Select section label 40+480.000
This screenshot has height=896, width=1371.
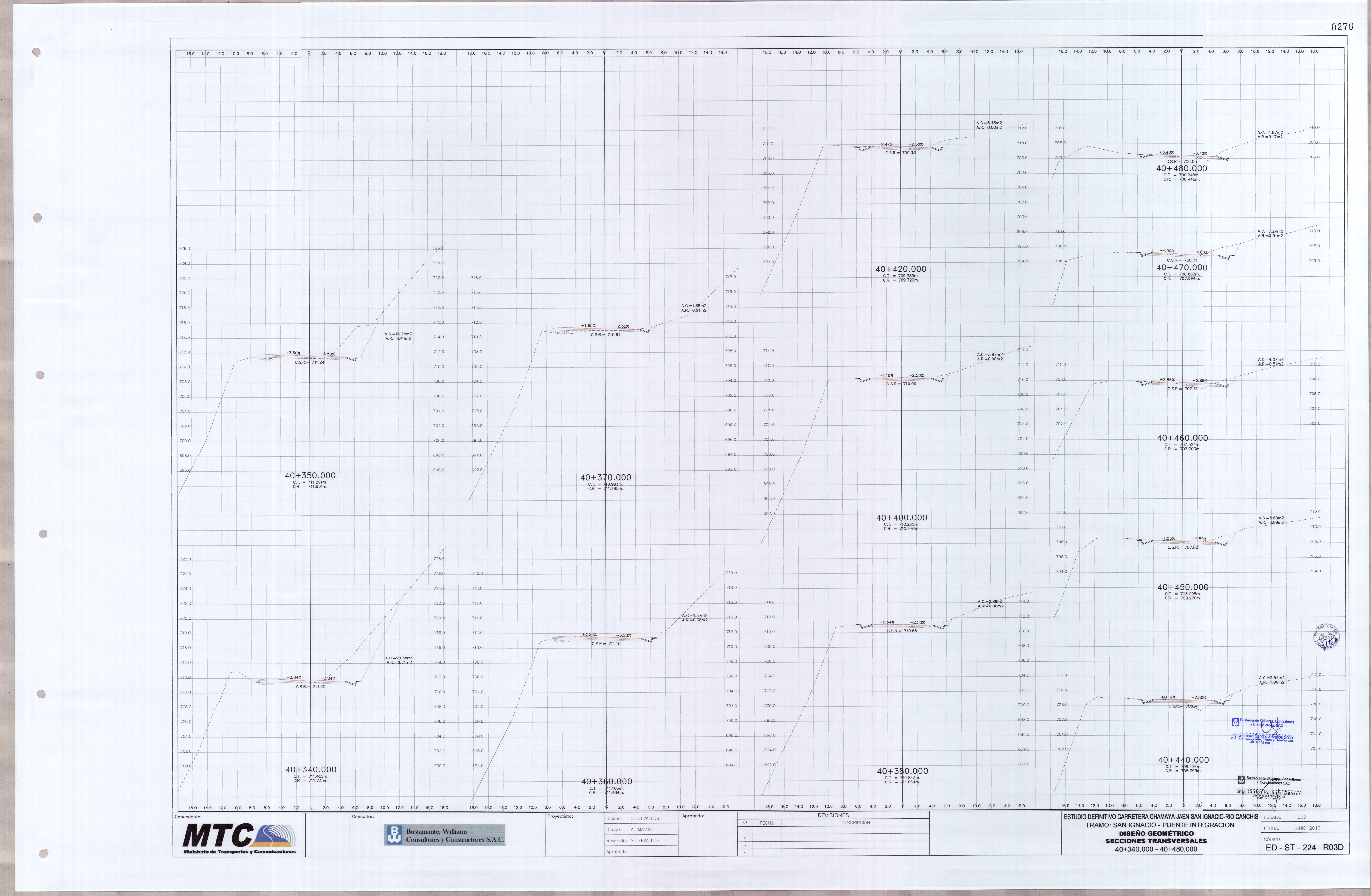[x=1181, y=169]
